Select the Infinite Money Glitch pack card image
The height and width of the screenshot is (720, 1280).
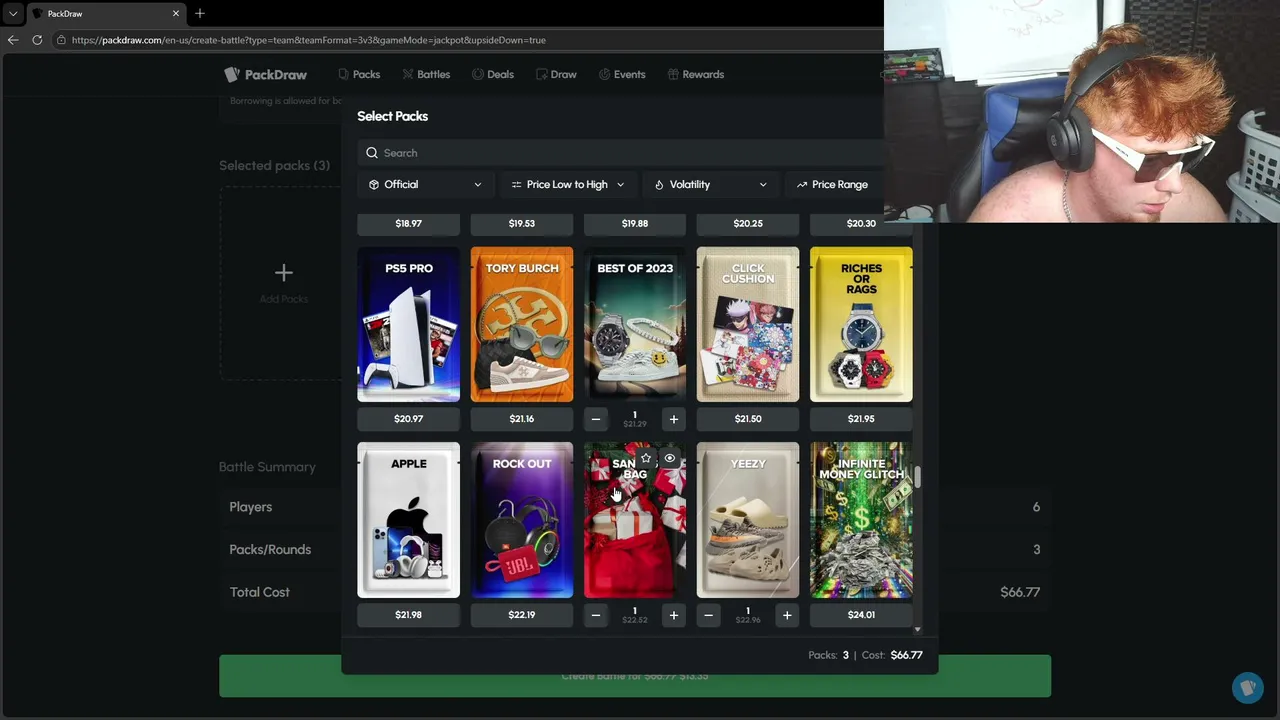coord(861,520)
